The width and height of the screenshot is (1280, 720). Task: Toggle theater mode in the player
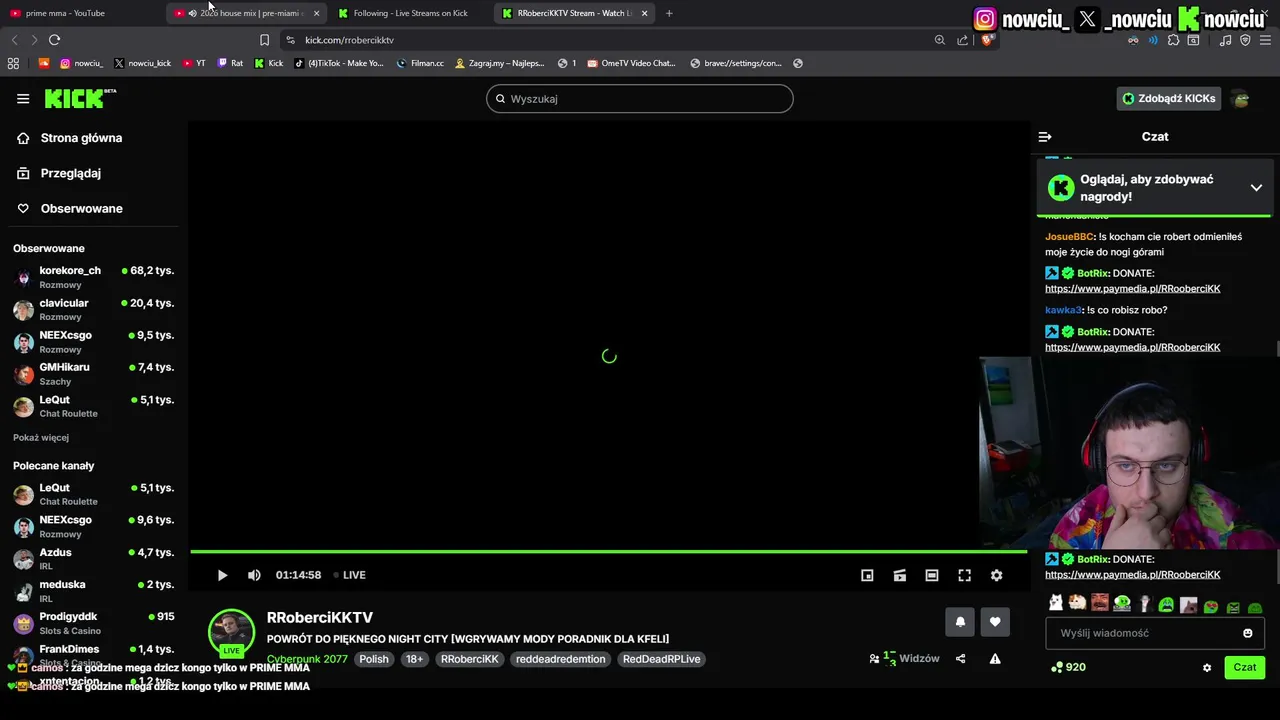[932, 575]
